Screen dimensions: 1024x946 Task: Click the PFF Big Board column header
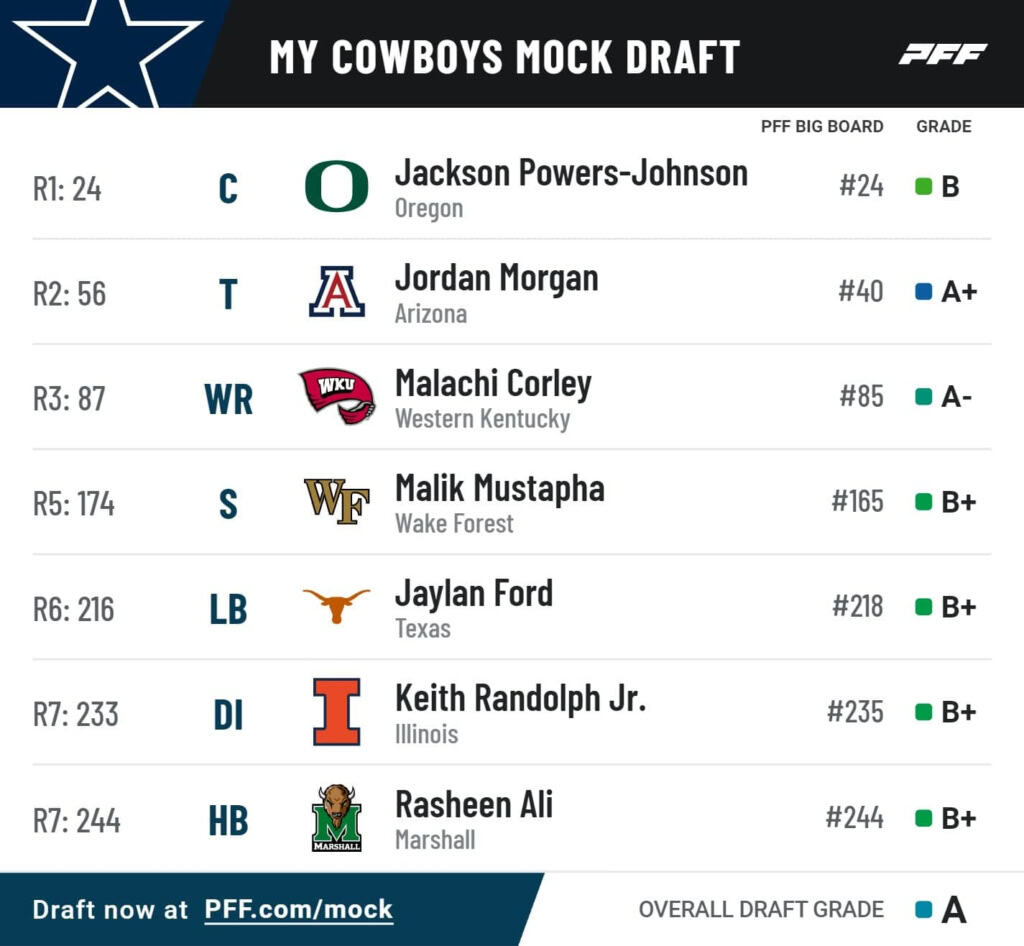822,127
